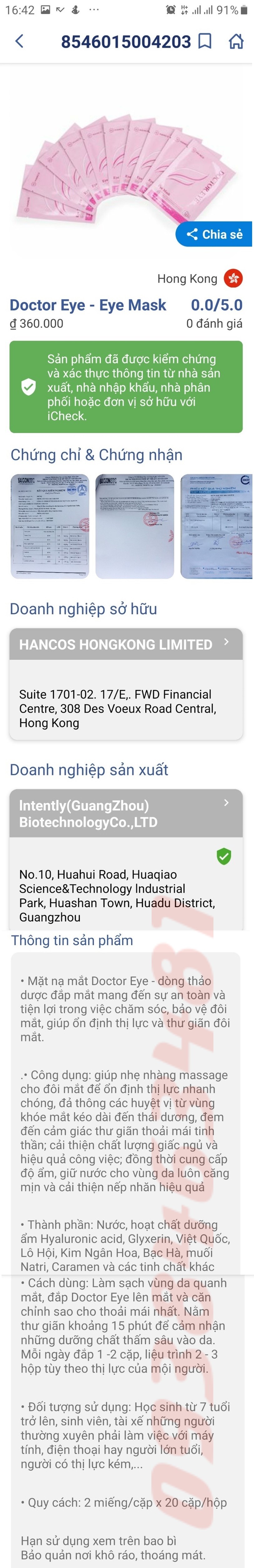Bookmark this product with the bookmark icon
The width and height of the screenshot is (254, 1568).
(205, 41)
